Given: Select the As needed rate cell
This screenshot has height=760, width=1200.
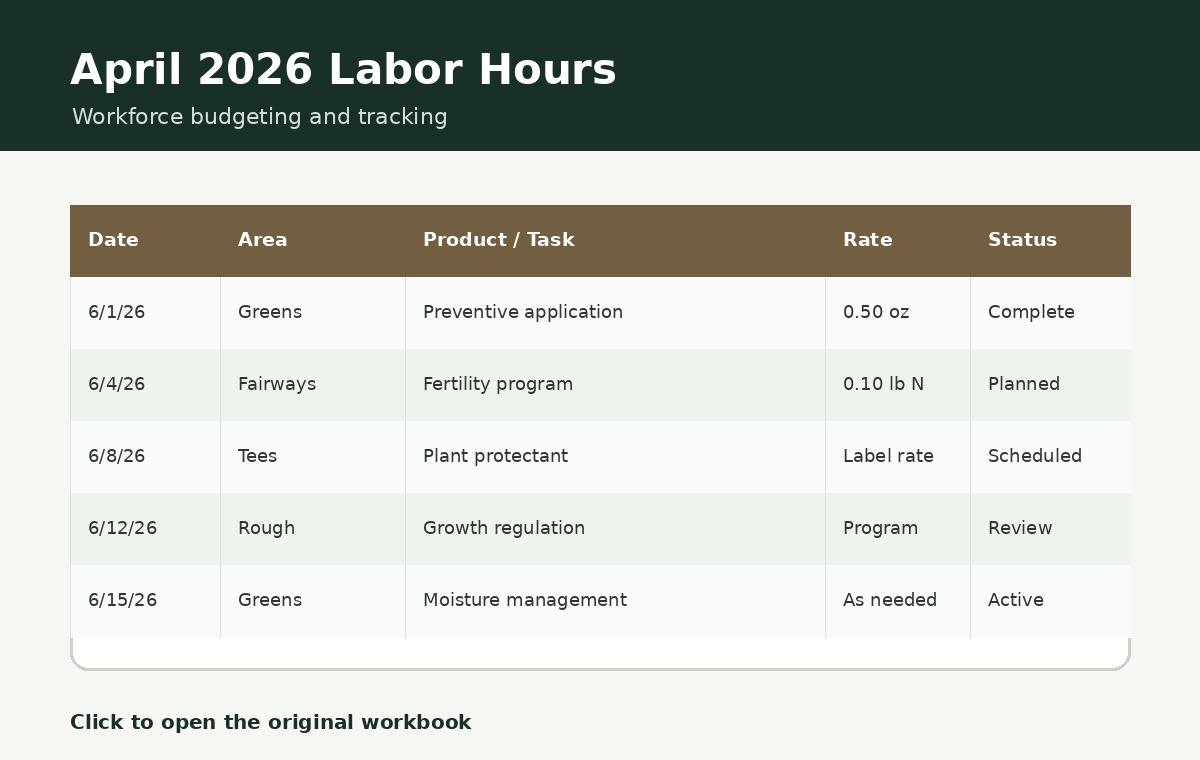Looking at the screenshot, I should 897,600.
